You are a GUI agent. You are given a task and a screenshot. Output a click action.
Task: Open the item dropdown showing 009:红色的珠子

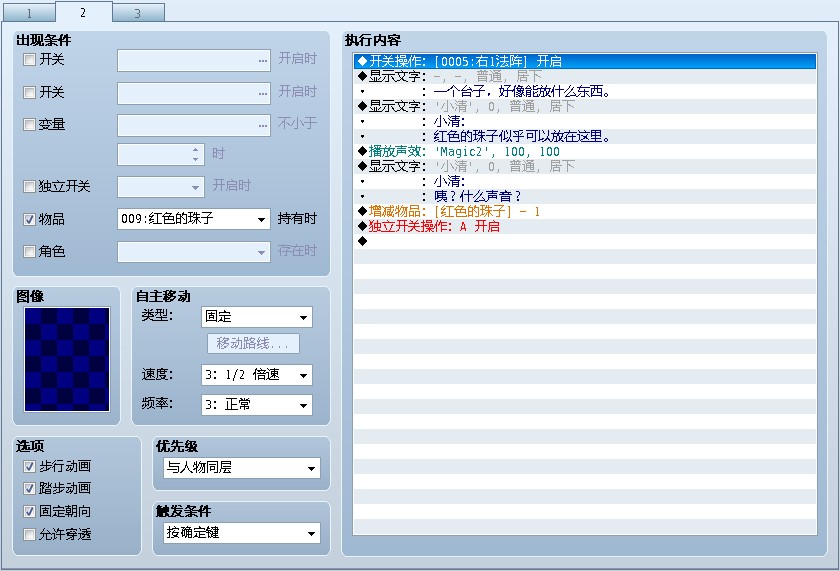(194, 219)
